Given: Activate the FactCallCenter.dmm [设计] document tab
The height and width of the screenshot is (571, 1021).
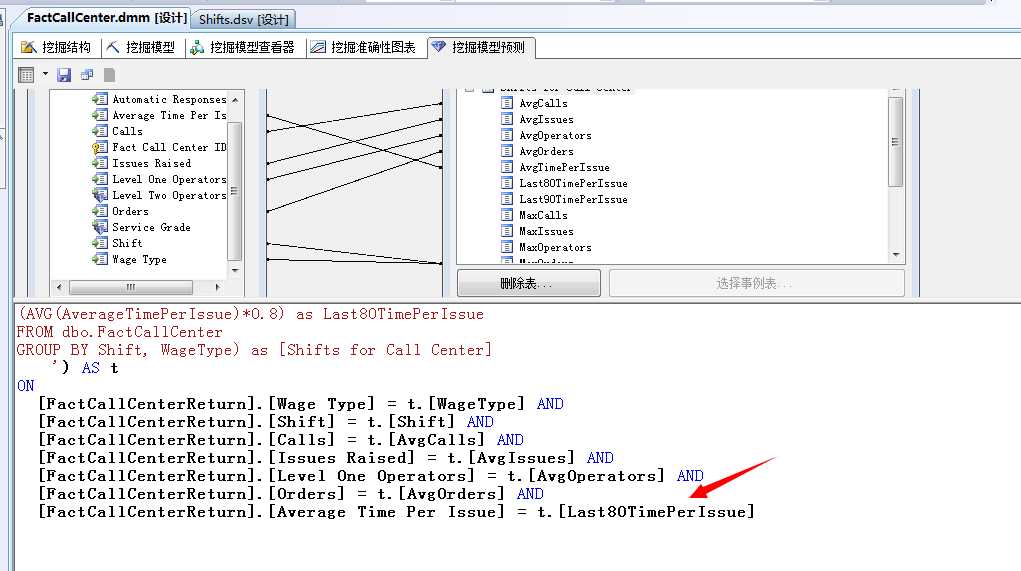Looking at the screenshot, I should pos(107,18).
